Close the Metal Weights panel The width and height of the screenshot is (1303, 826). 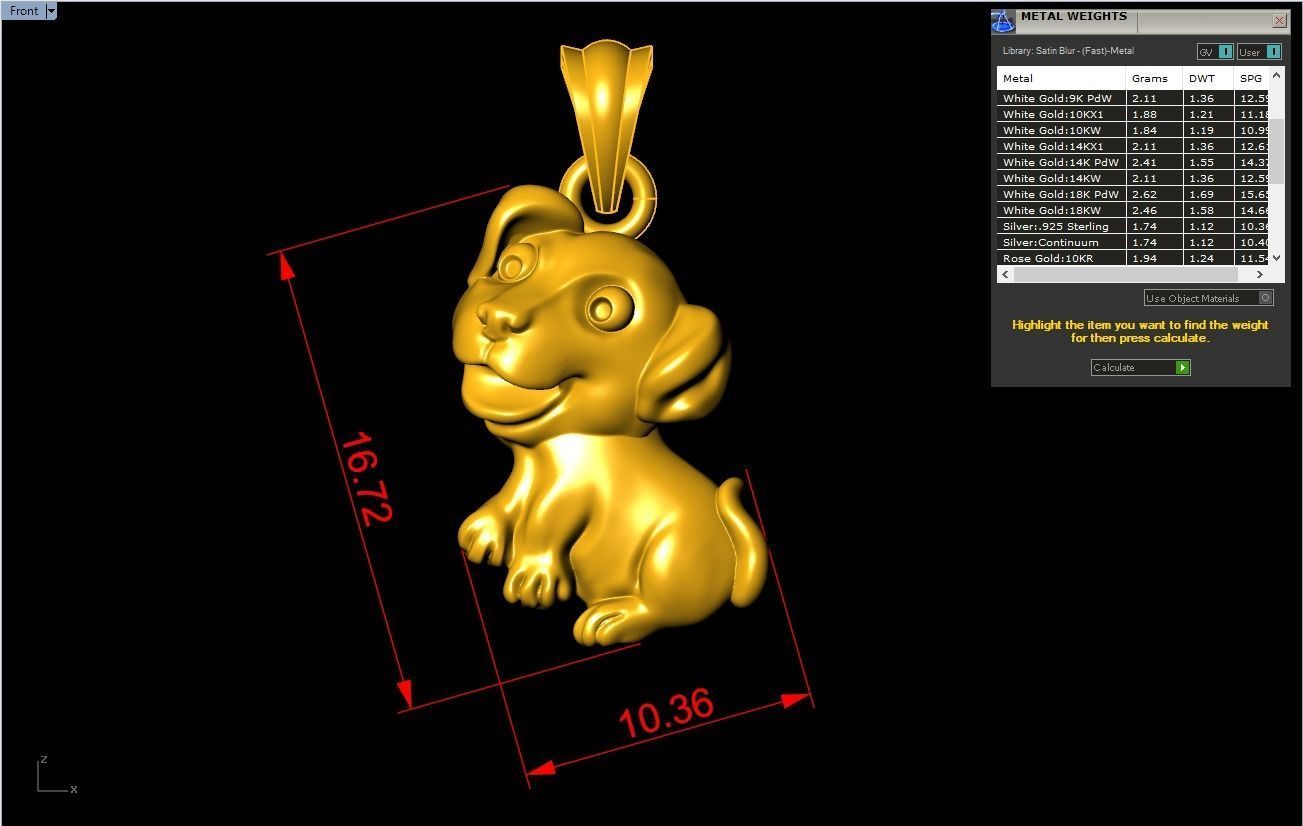tap(1279, 20)
